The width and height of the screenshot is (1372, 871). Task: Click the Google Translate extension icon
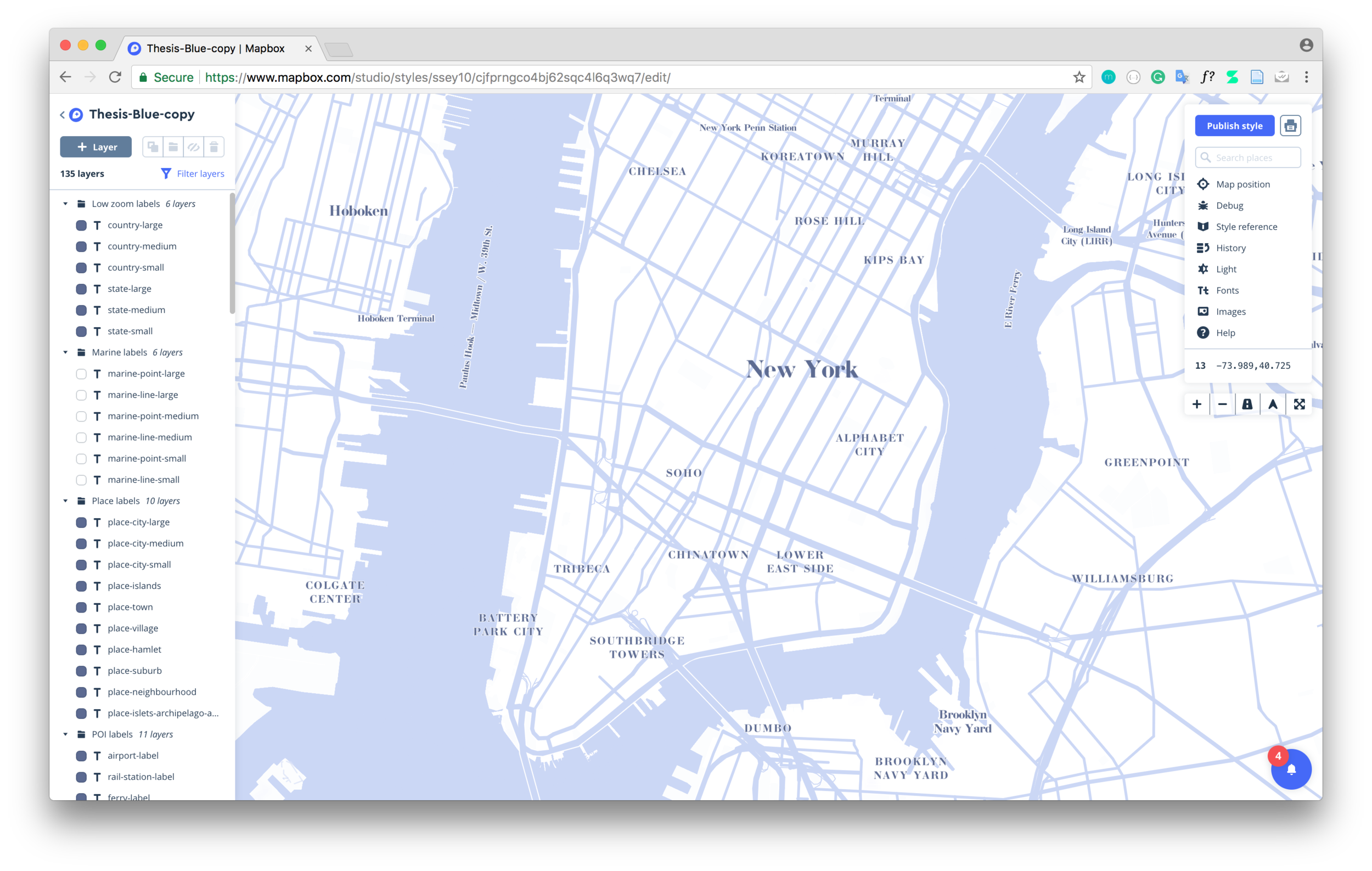(x=1182, y=77)
